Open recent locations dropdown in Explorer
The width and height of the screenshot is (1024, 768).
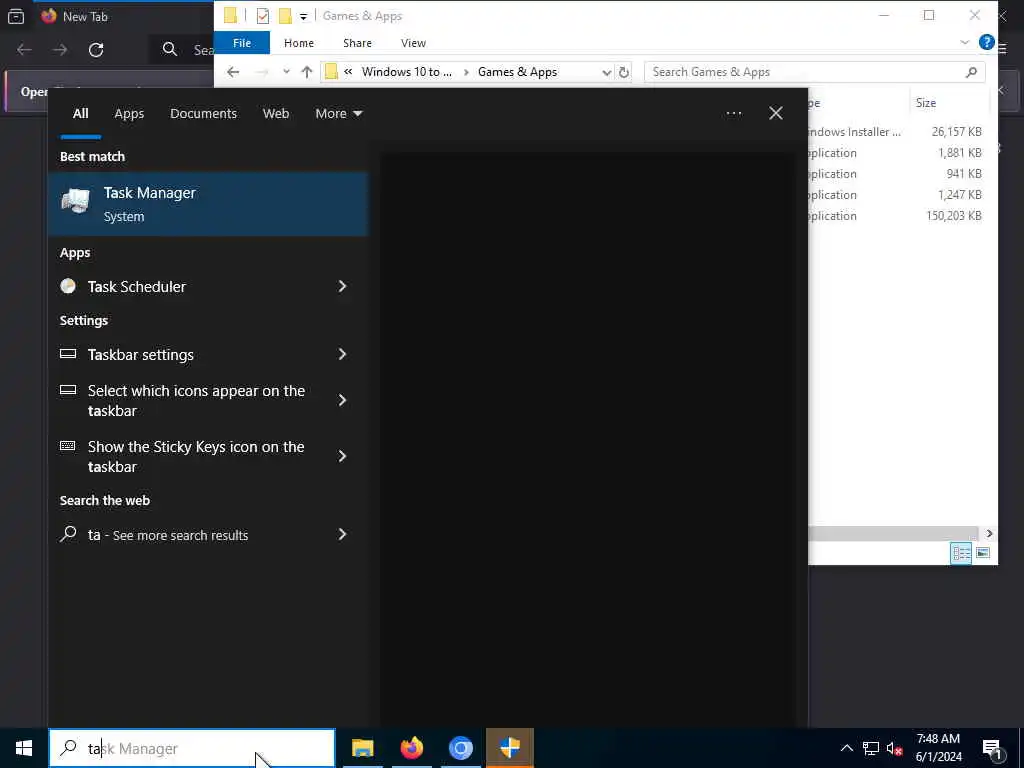pyautogui.click(x=286, y=72)
